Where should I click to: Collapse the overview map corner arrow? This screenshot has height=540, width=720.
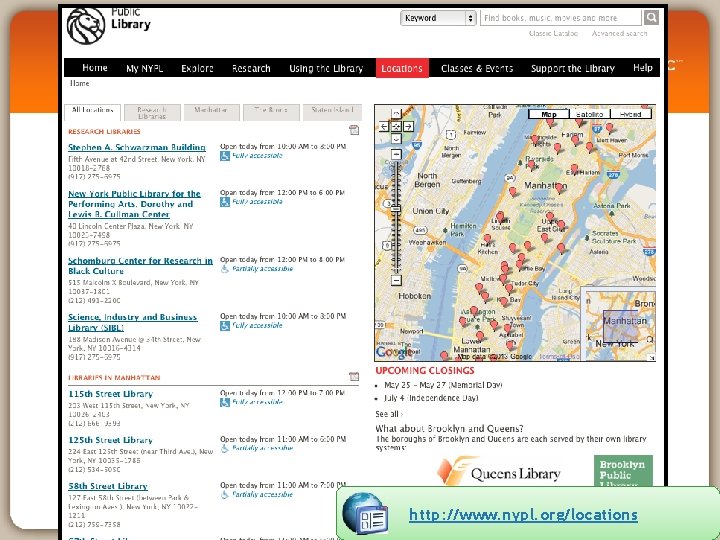[651, 357]
